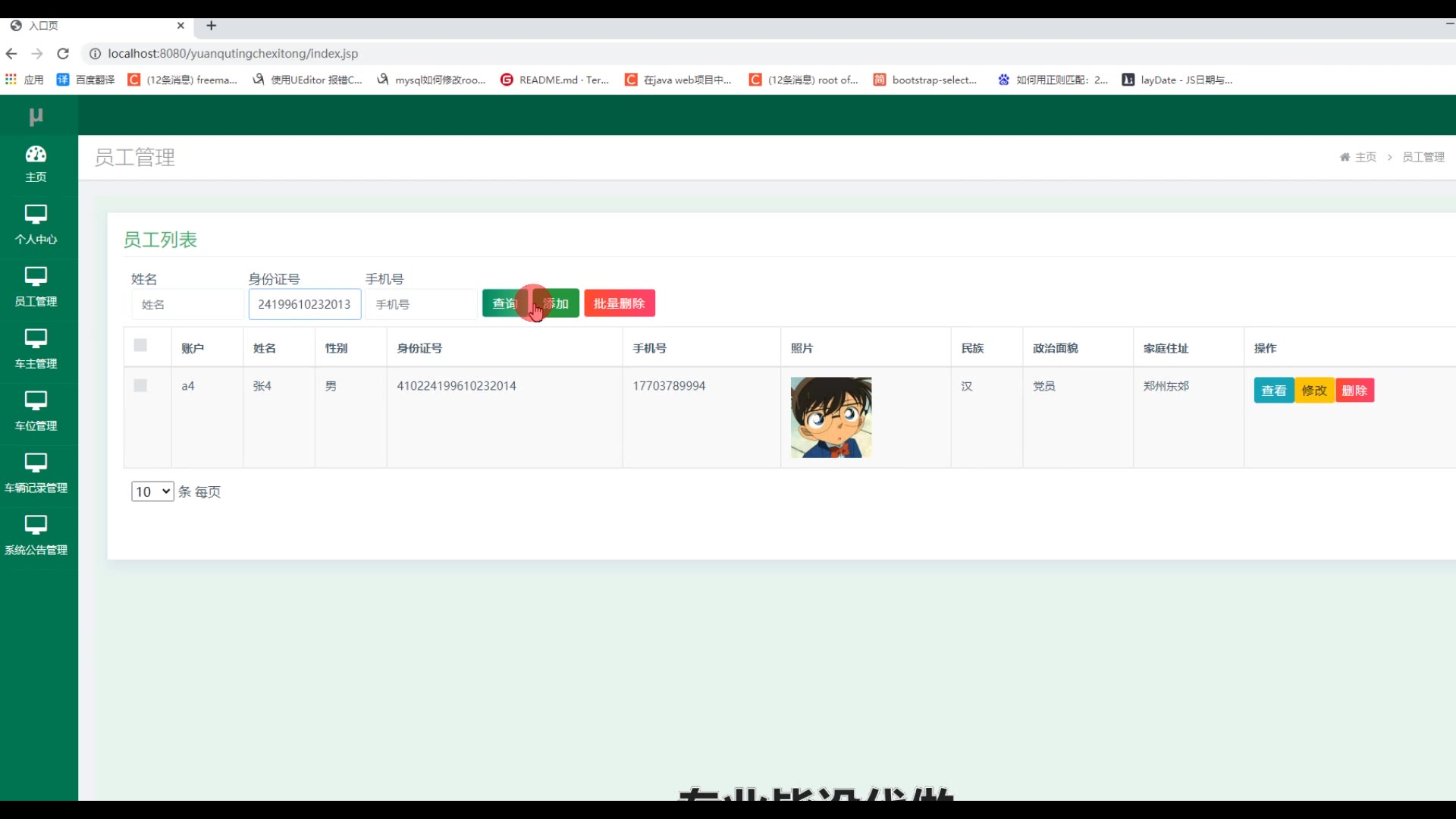Click the 查看 button for 张4
The width and height of the screenshot is (1456, 819).
pos(1273,391)
